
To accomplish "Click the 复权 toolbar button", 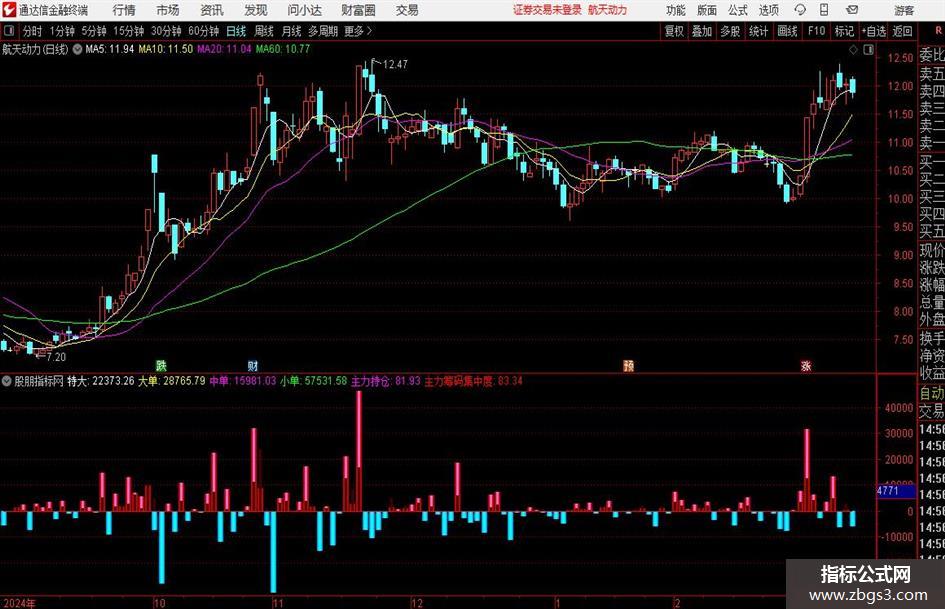I will pyautogui.click(x=674, y=31).
